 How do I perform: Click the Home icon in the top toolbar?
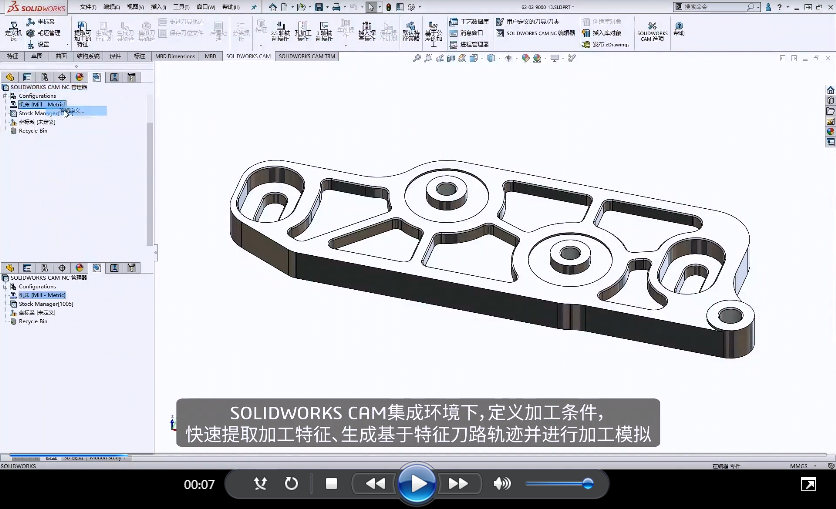click(273, 7)
